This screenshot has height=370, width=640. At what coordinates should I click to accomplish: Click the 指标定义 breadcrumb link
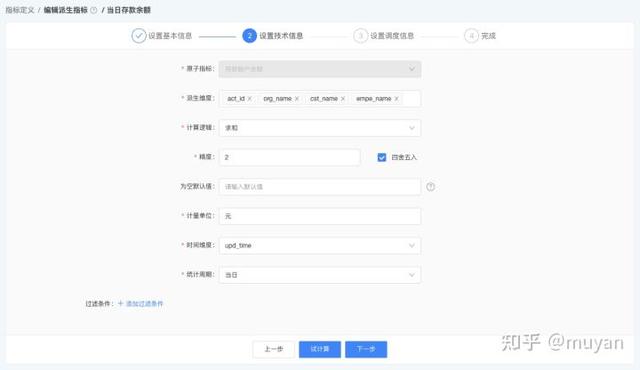pyautogui.click(x=20, y=10)
